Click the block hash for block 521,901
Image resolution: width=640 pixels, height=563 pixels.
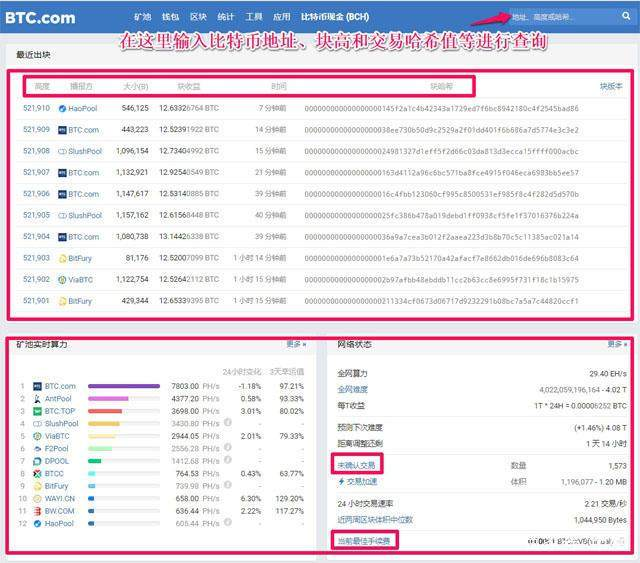click(x=441, y=301)
